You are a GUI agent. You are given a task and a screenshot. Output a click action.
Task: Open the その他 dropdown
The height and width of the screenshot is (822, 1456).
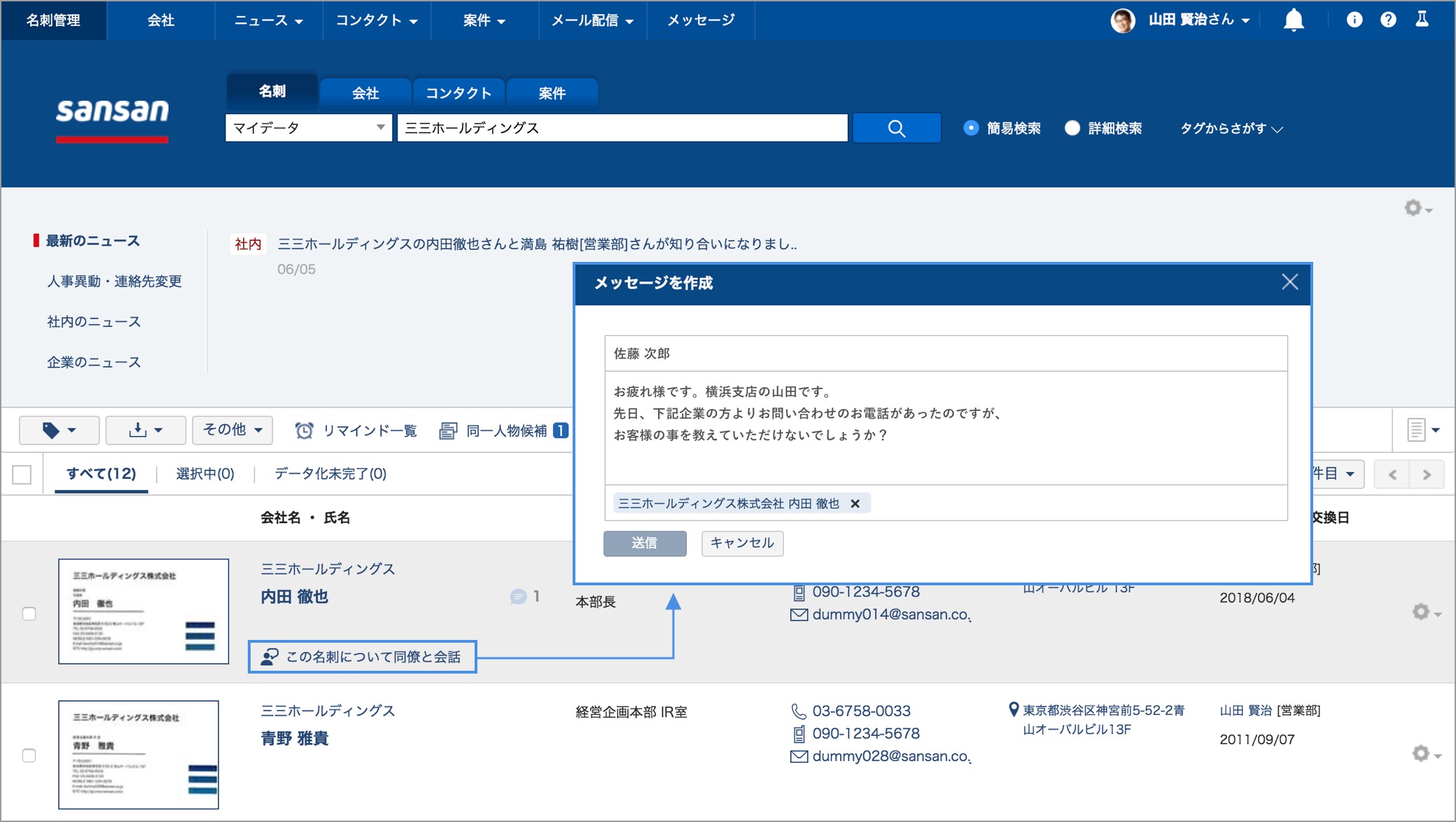tap(232, 430)
